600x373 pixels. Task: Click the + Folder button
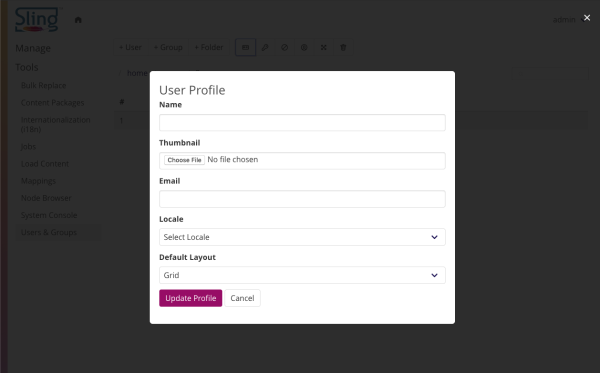click(x=209, y=47)
